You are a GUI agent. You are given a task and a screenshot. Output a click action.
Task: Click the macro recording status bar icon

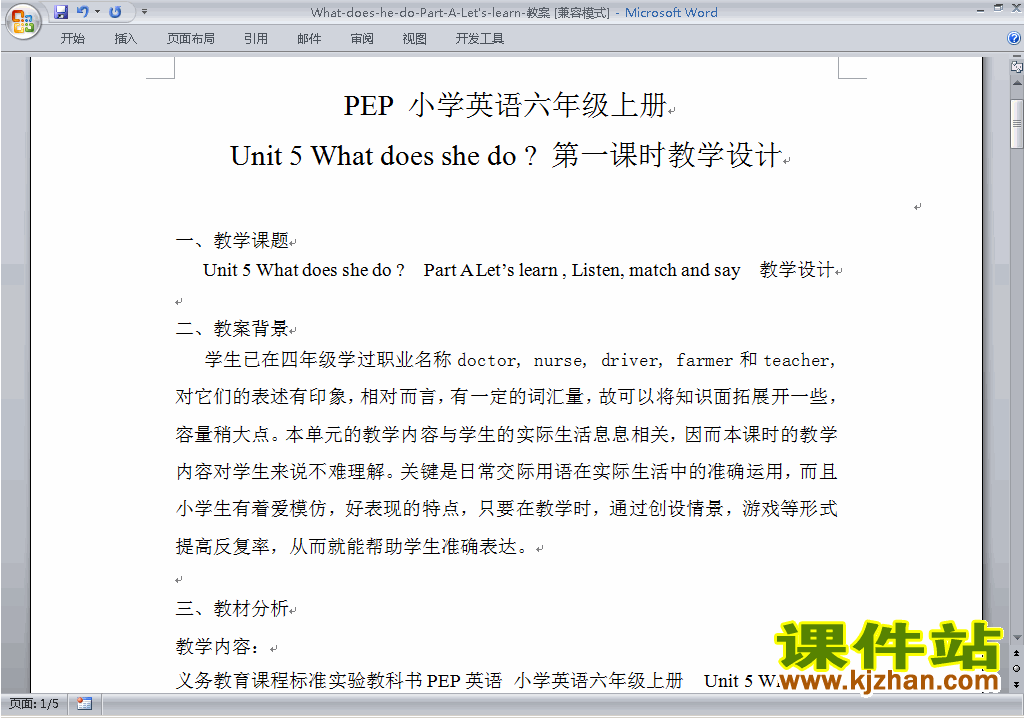[84, 704]
